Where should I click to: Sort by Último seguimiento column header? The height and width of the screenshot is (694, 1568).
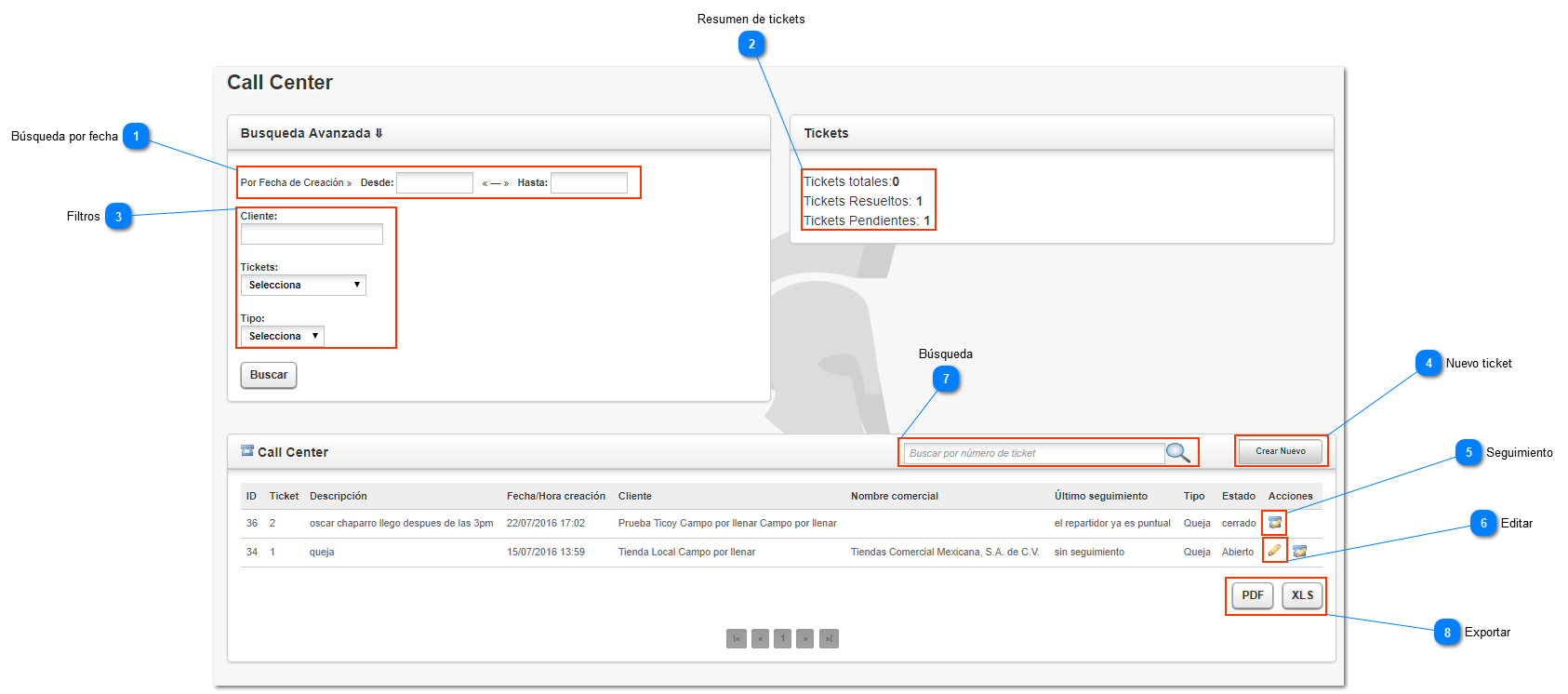point(1101,496)
